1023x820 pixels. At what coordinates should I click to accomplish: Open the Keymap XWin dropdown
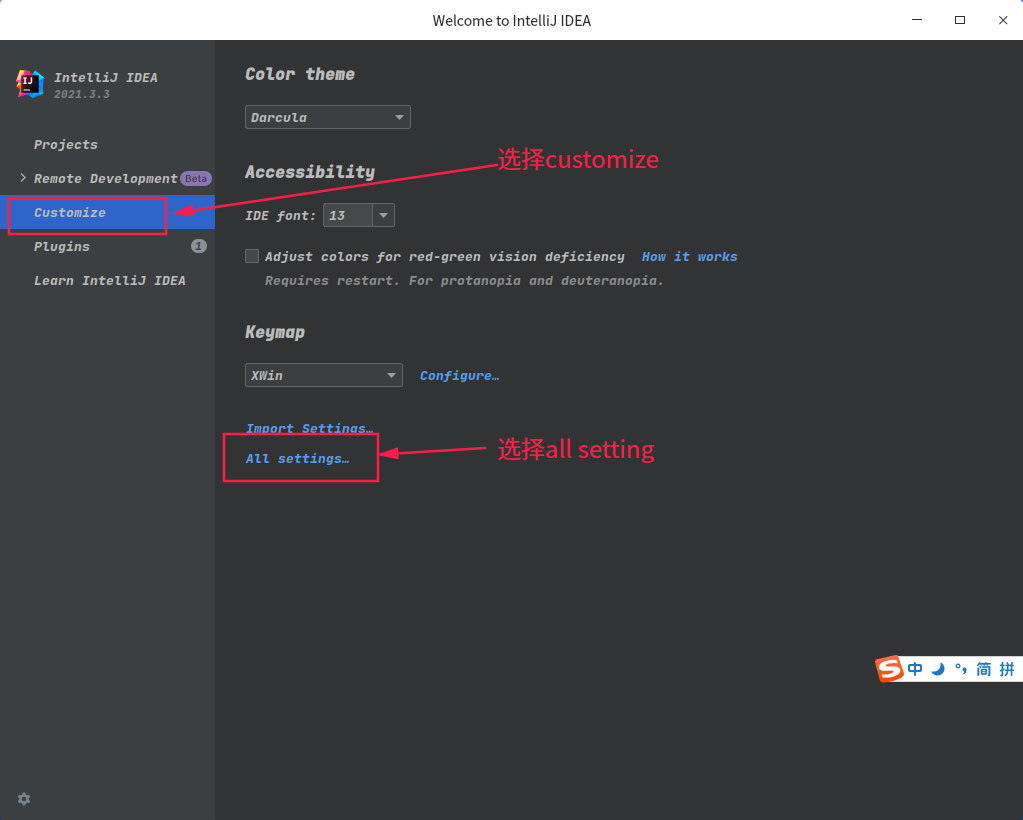[x=324, y=375]
